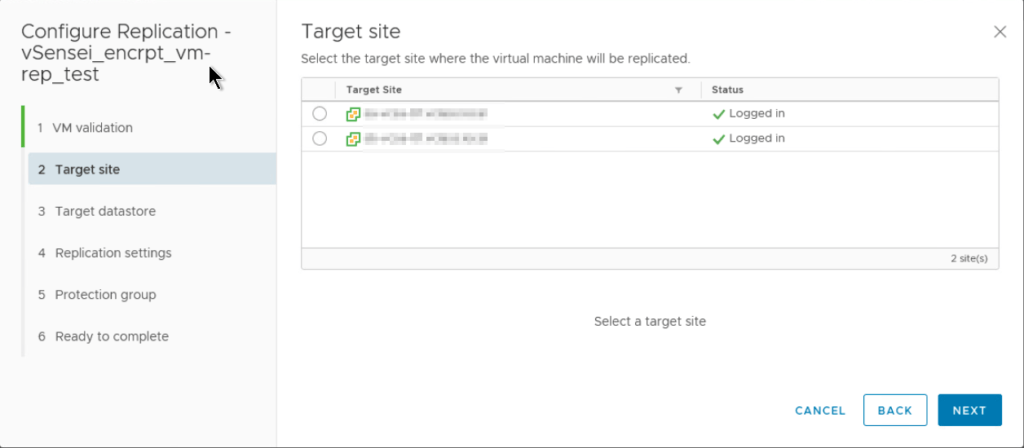Click the first row's green checkmark icon
Viewport: 1024px width, 448px height.
[x=718, y=114]
